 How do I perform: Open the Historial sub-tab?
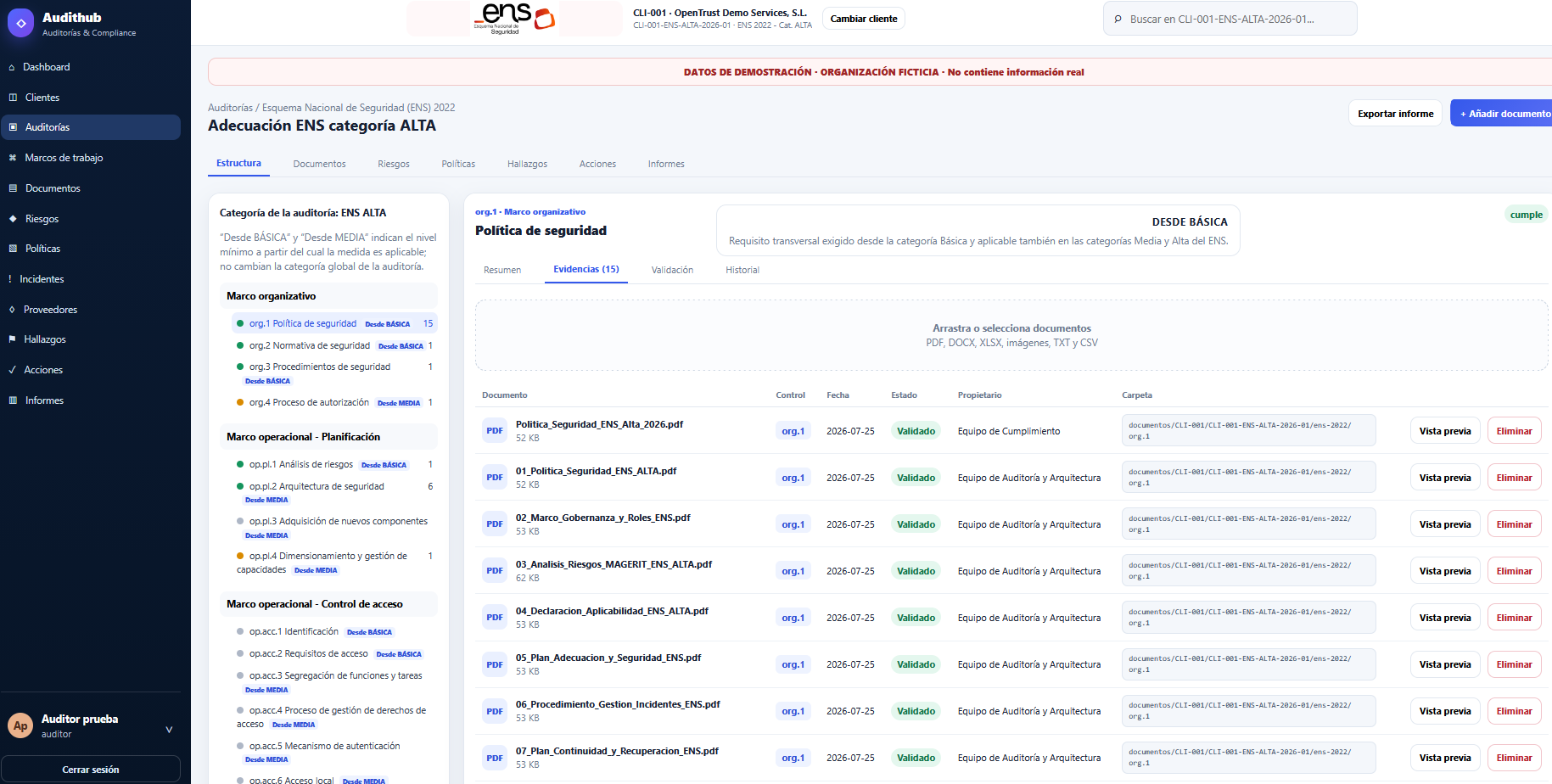(742, 270)
